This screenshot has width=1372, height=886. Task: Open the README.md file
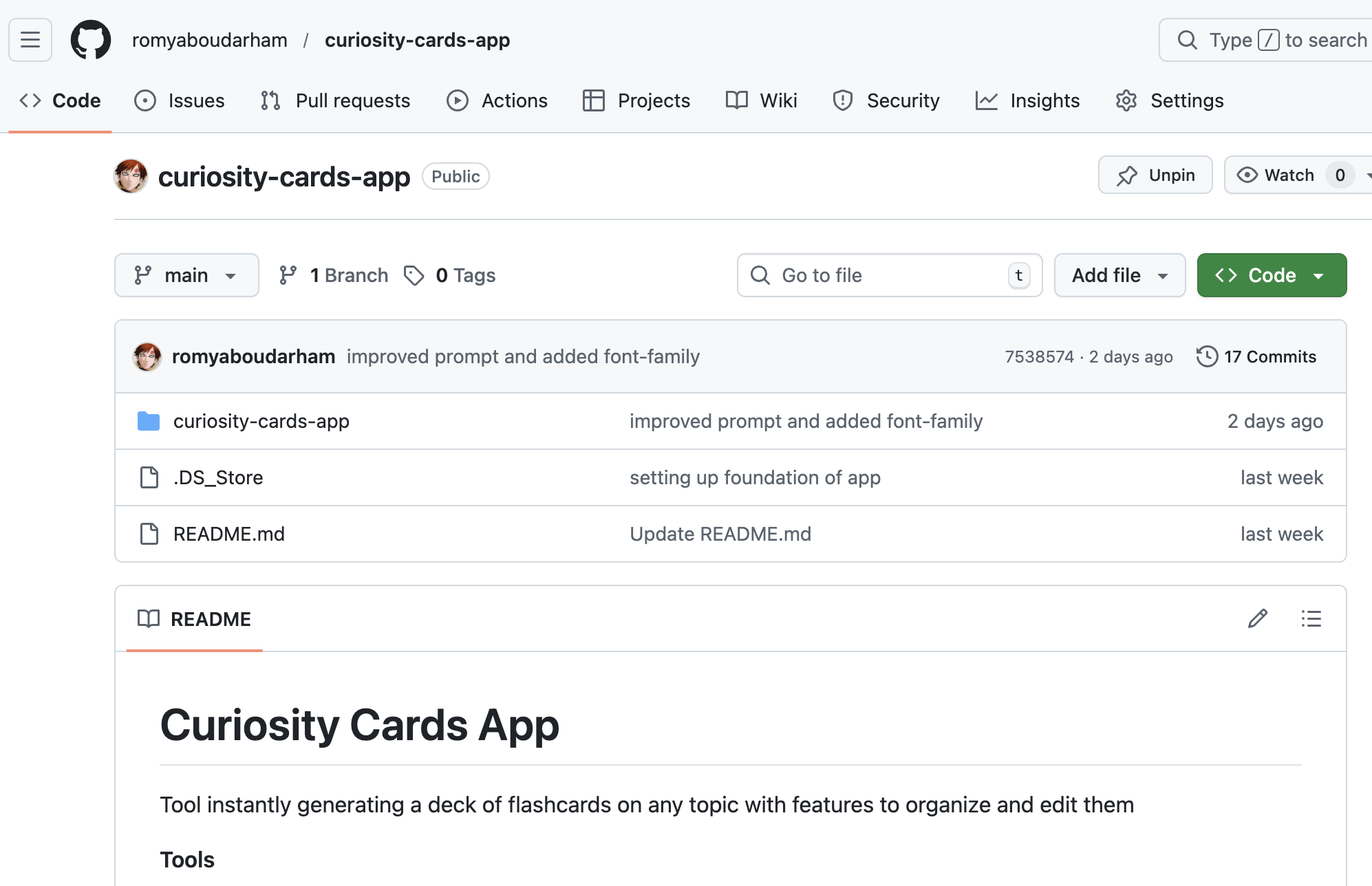click(x=229, y=534)
